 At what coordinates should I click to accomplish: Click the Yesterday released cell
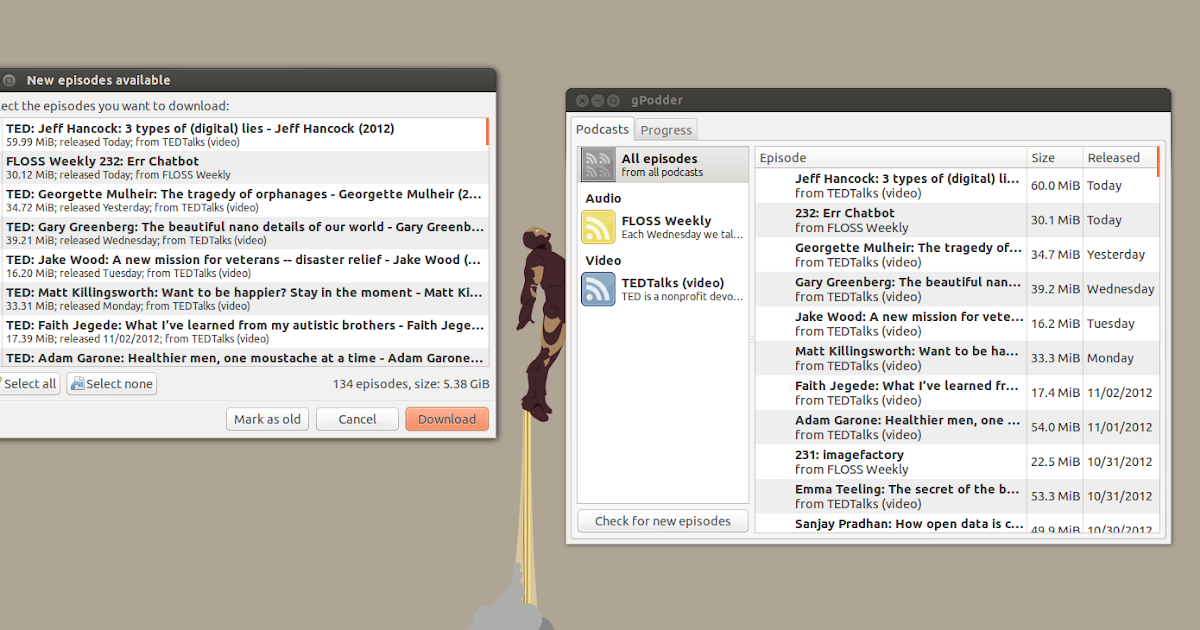point(1120,255)
